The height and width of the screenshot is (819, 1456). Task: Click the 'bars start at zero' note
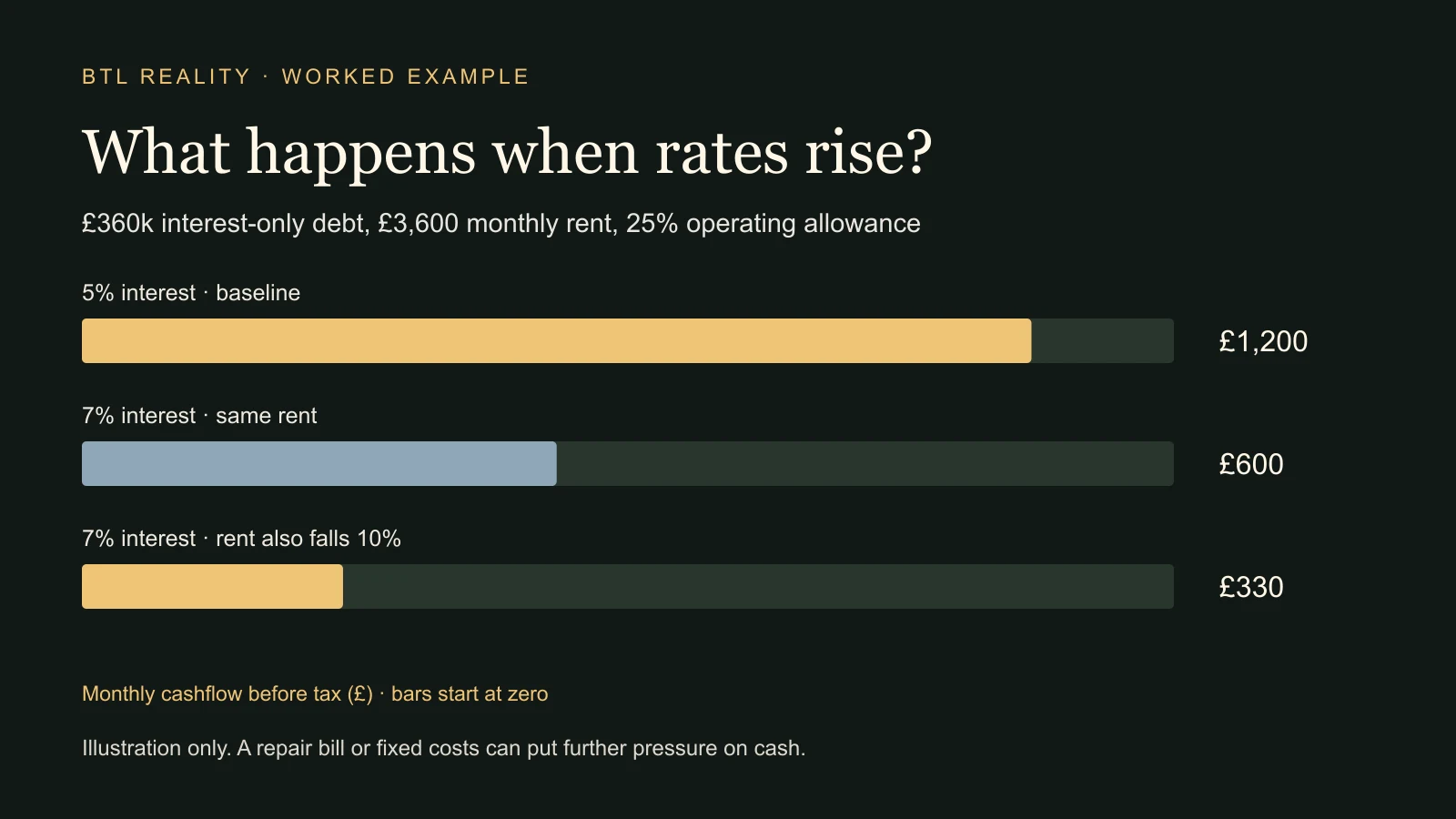[470, 693]
